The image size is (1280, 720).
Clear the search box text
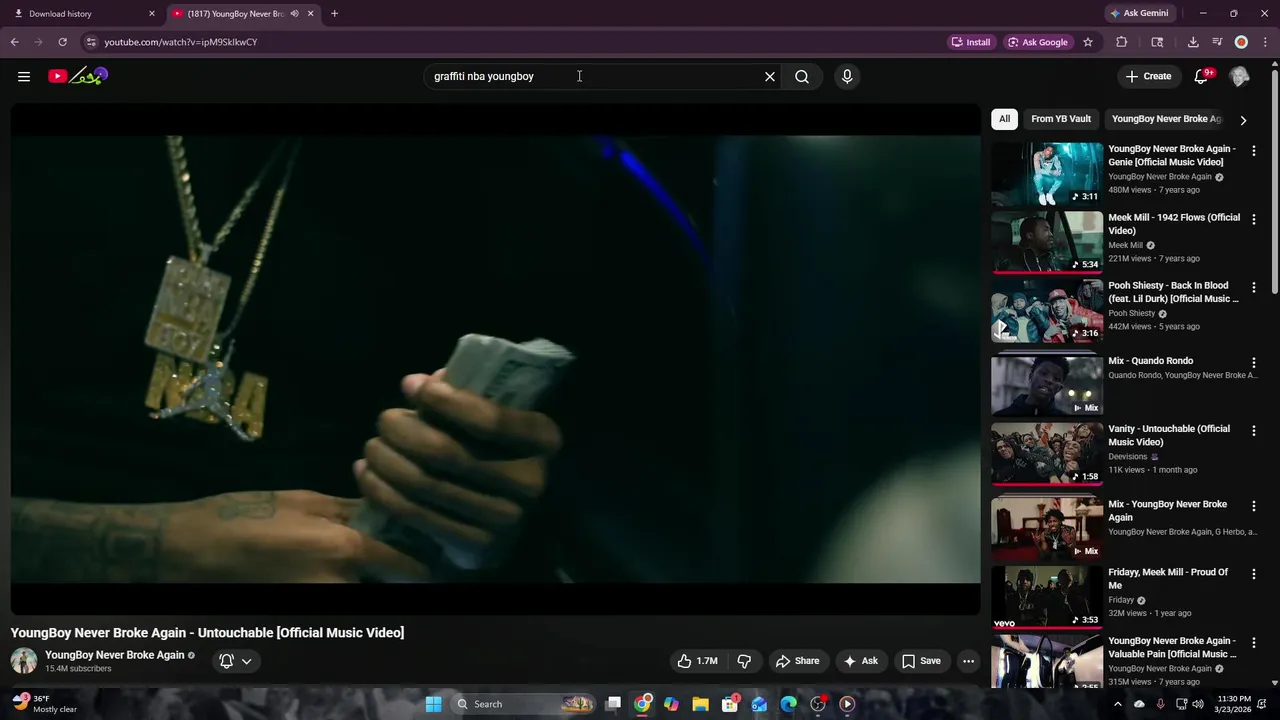click(x=770, y=76)
